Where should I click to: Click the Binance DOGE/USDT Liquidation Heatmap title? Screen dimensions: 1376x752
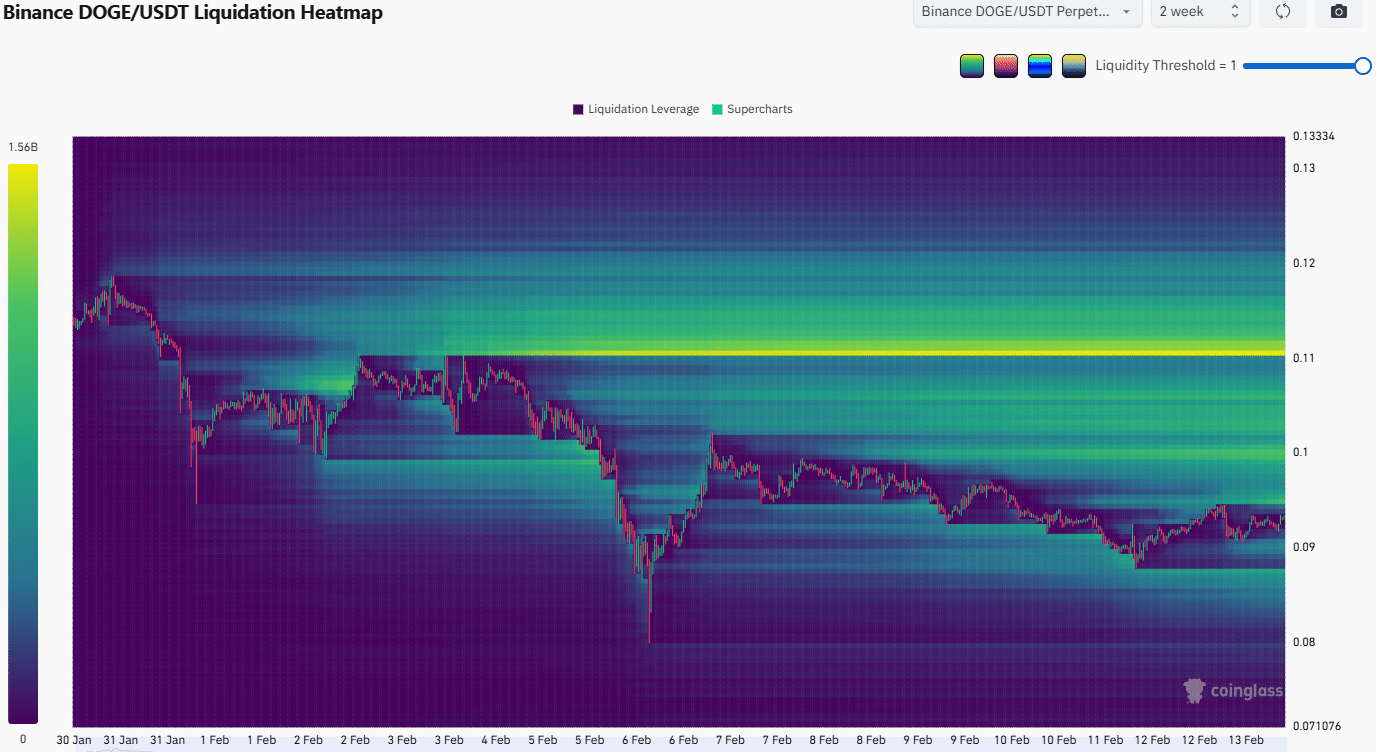pyautogui.click(x=193, y=13)
